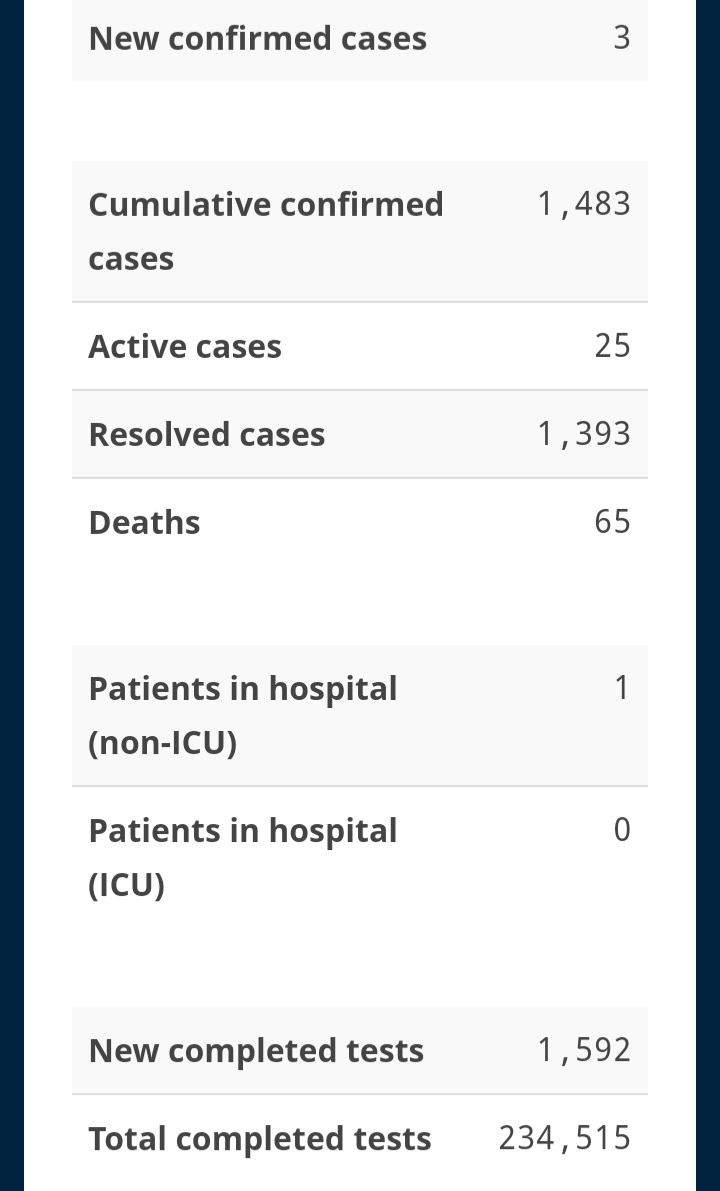
Task: Select the New confirmed cases label
Action: [257, 38]
